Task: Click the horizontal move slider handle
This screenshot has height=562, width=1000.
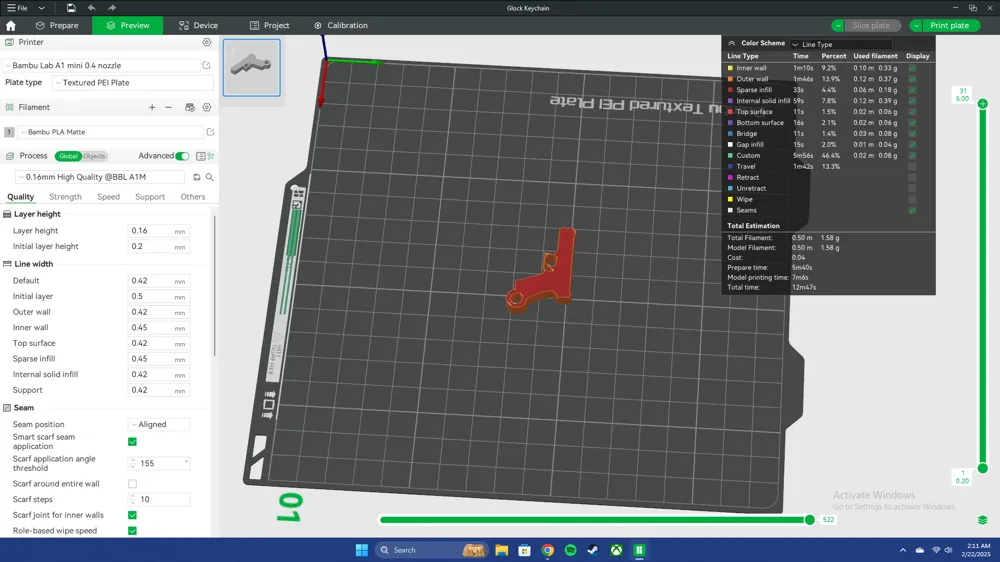Action: coord(810,520)
